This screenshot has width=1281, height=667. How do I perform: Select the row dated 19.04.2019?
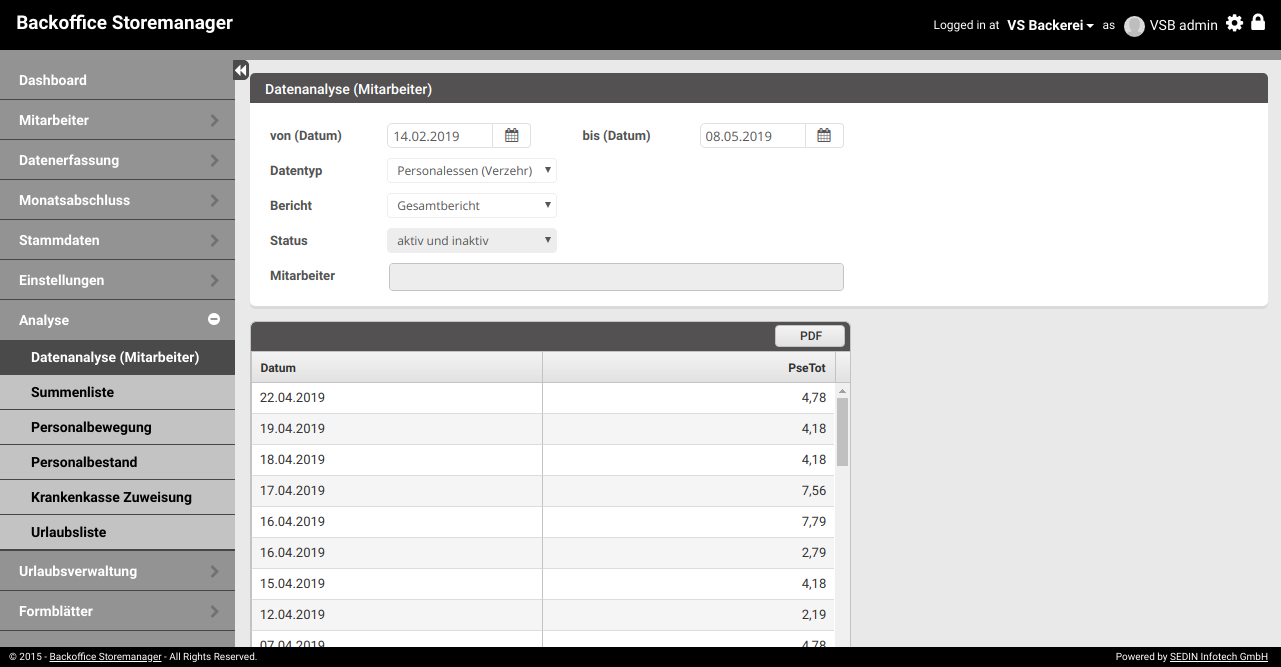543,429
